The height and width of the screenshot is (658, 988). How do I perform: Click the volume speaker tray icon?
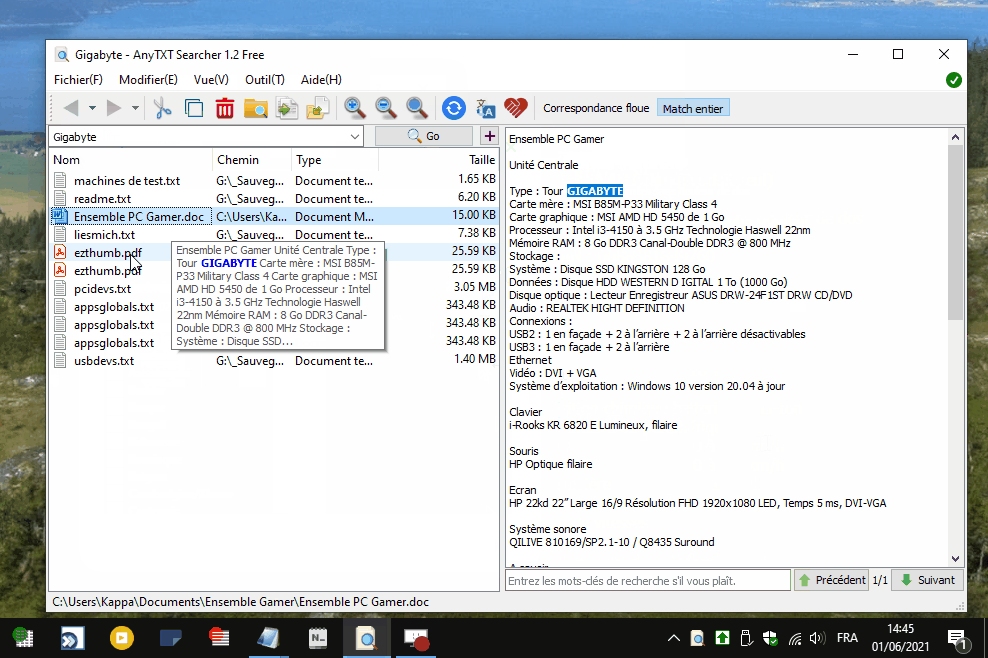817,638
